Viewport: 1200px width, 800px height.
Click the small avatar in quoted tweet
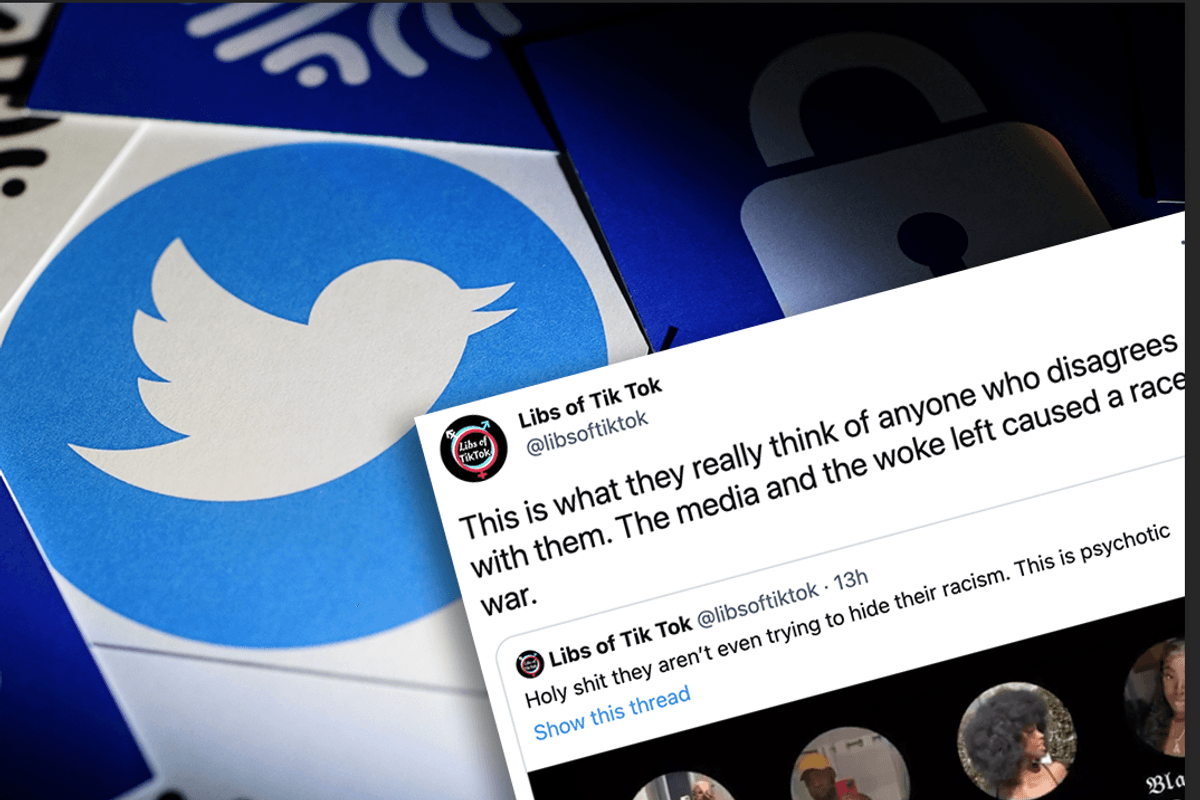(x=529, y=663)
